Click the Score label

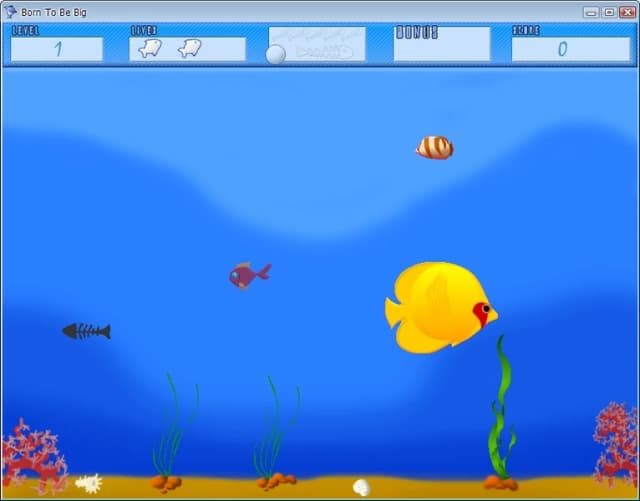(x=526, y=31)
